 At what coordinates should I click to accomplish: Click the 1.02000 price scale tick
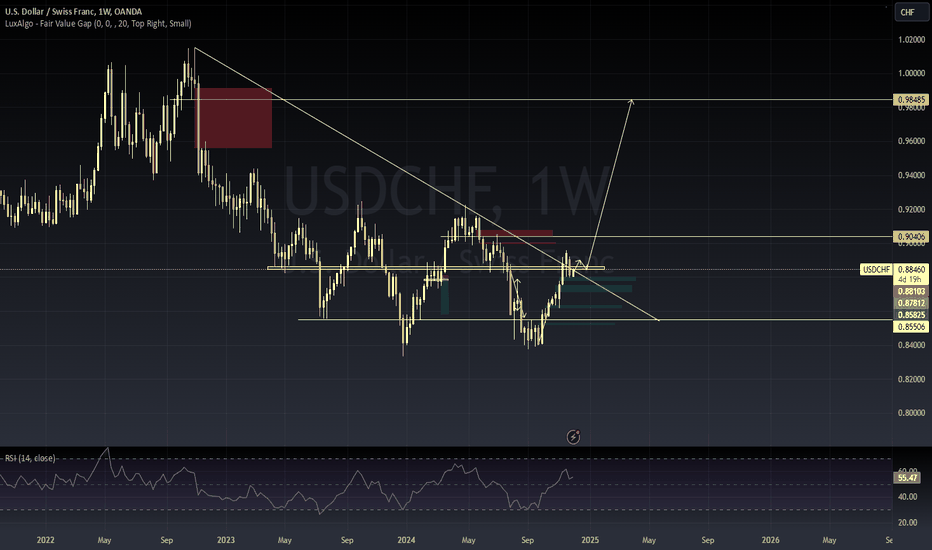(912, 39)
